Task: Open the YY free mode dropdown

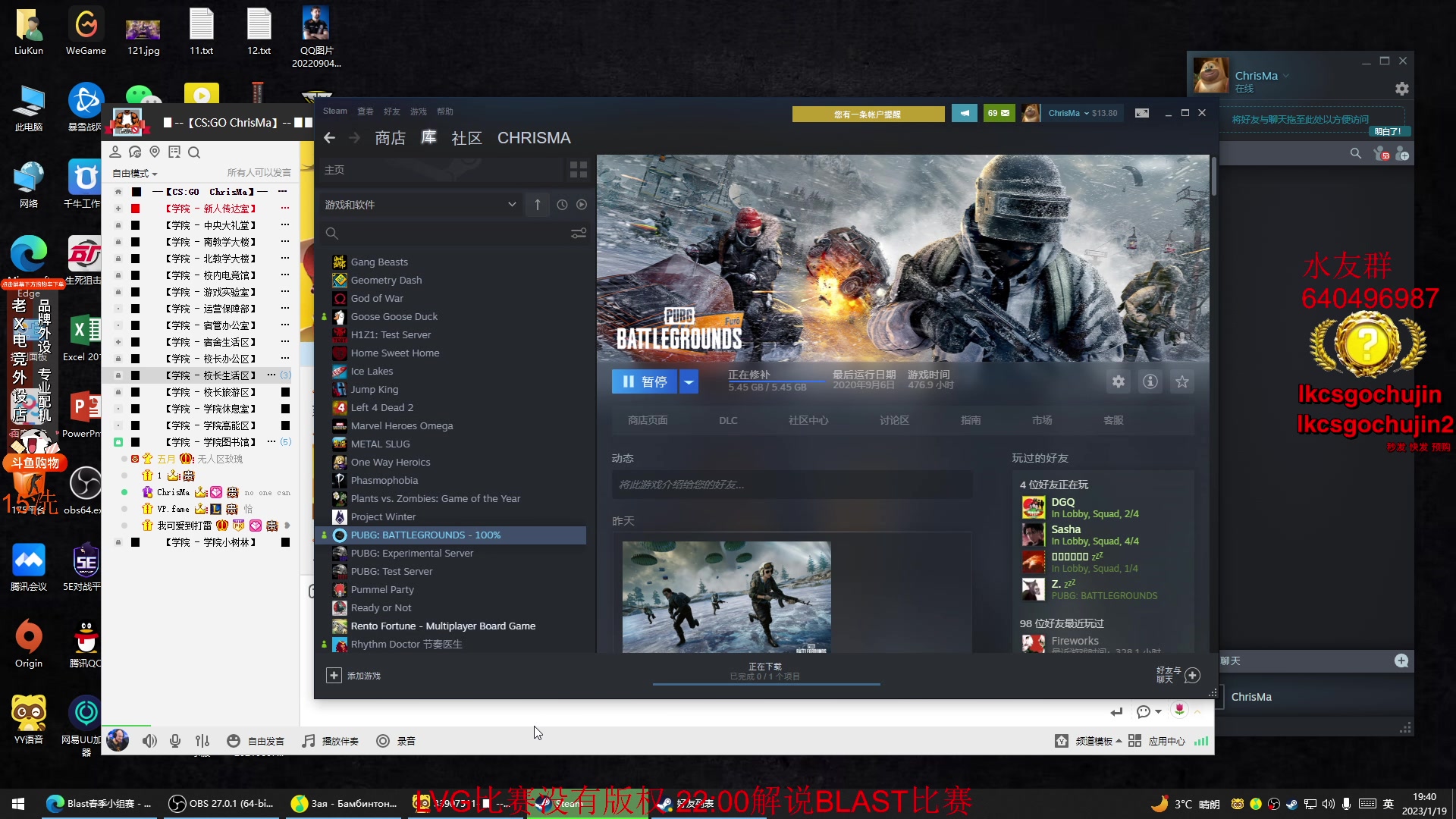Action: pyautogui.click(x=135, y=174)
